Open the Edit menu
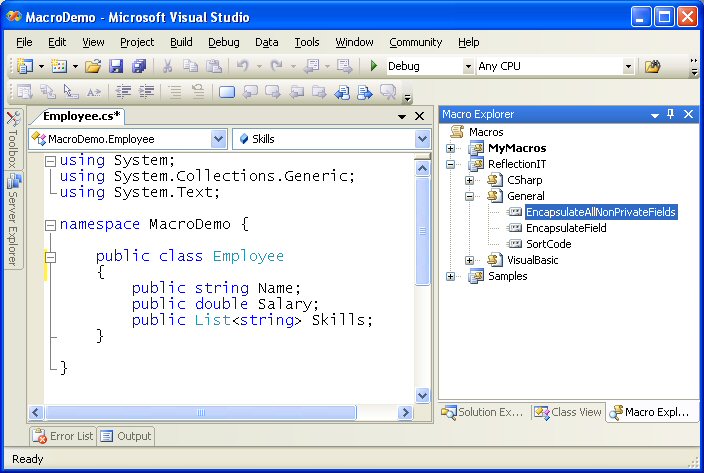The width and height of the screenshot is (704, 473). coord(57,42)
